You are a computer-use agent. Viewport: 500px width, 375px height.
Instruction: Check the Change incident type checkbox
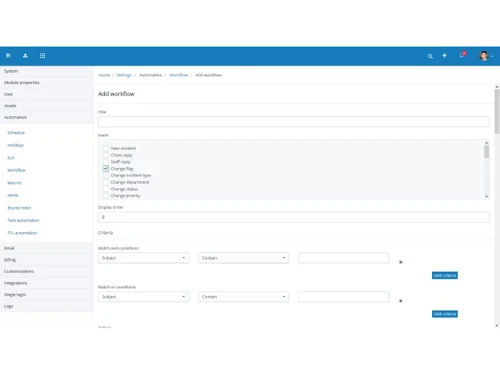tap(106, 175)
